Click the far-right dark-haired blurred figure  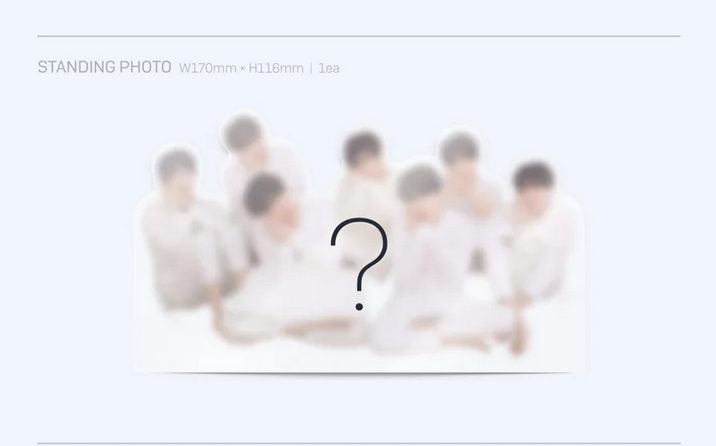tap(533, 178)
